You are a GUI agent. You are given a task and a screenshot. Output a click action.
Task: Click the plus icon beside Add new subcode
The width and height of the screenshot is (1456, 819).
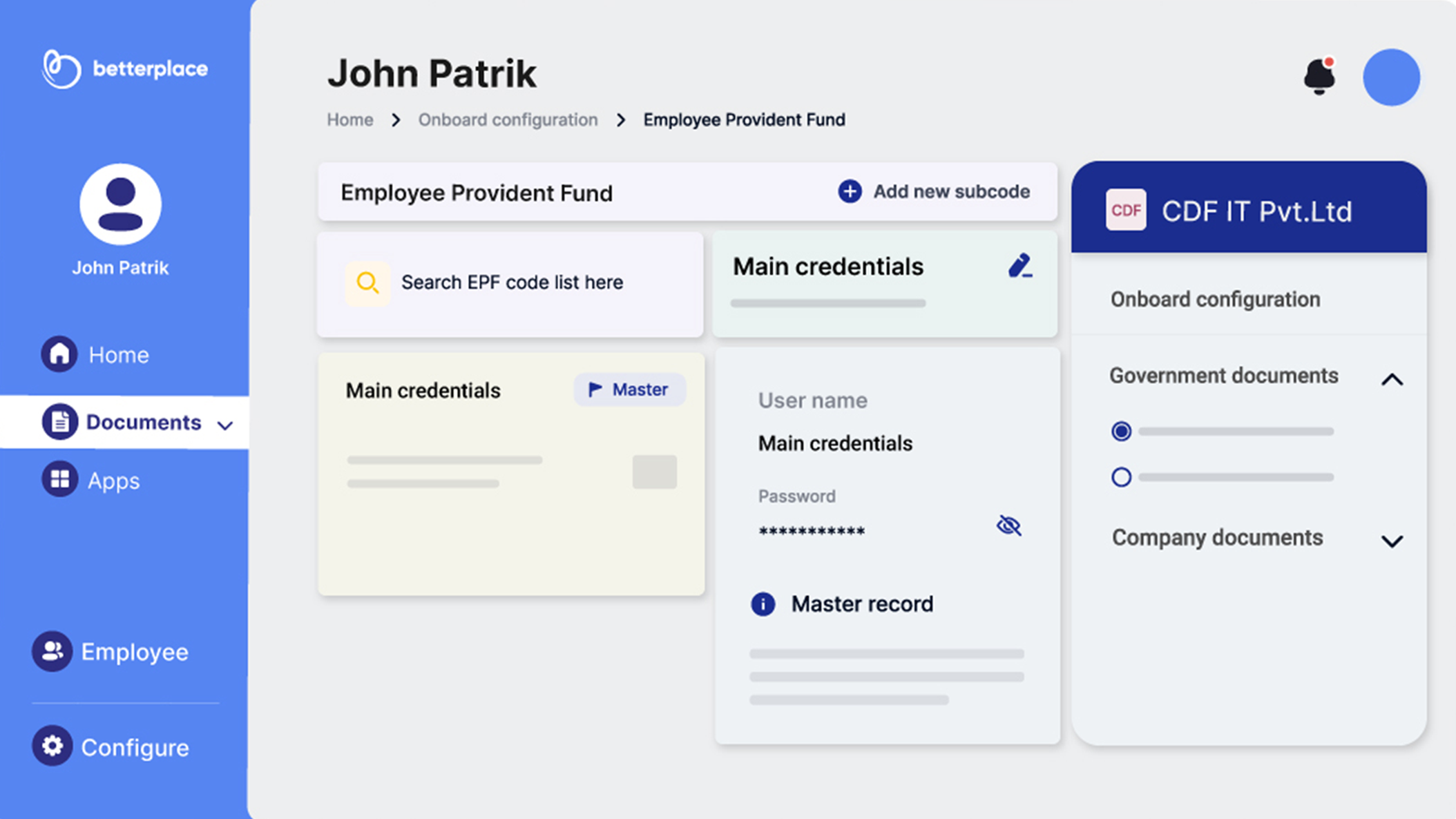pyautogui.click(x=850, y=191)
